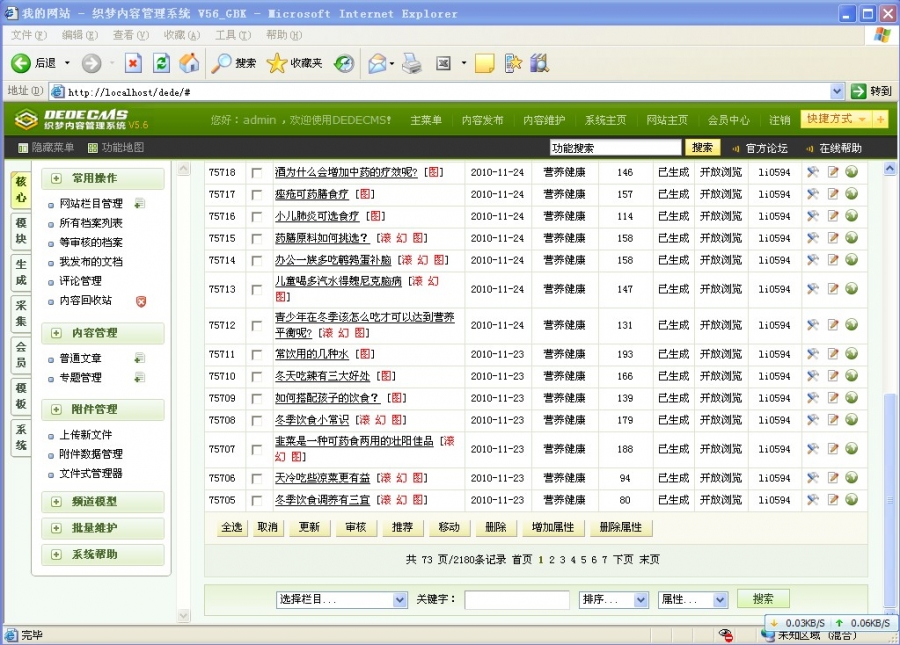Click the properties tool icon for article 75712
This screenshot has width=900, height=645.
tap(813, 325)
